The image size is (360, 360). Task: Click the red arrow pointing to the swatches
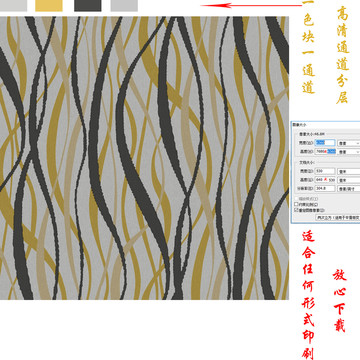[251, 5]
